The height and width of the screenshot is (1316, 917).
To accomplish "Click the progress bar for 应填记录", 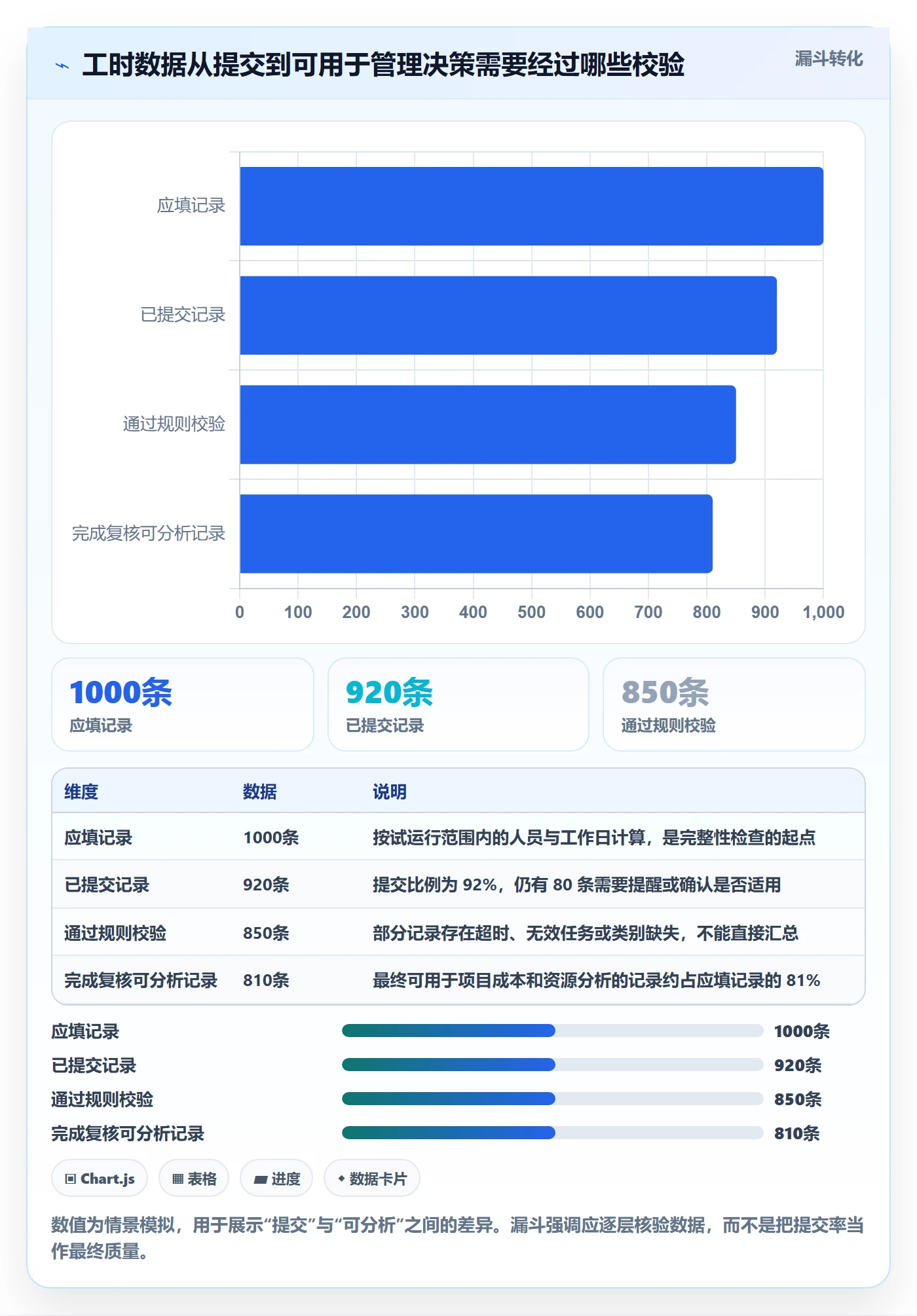I will tap(553, 1031).
